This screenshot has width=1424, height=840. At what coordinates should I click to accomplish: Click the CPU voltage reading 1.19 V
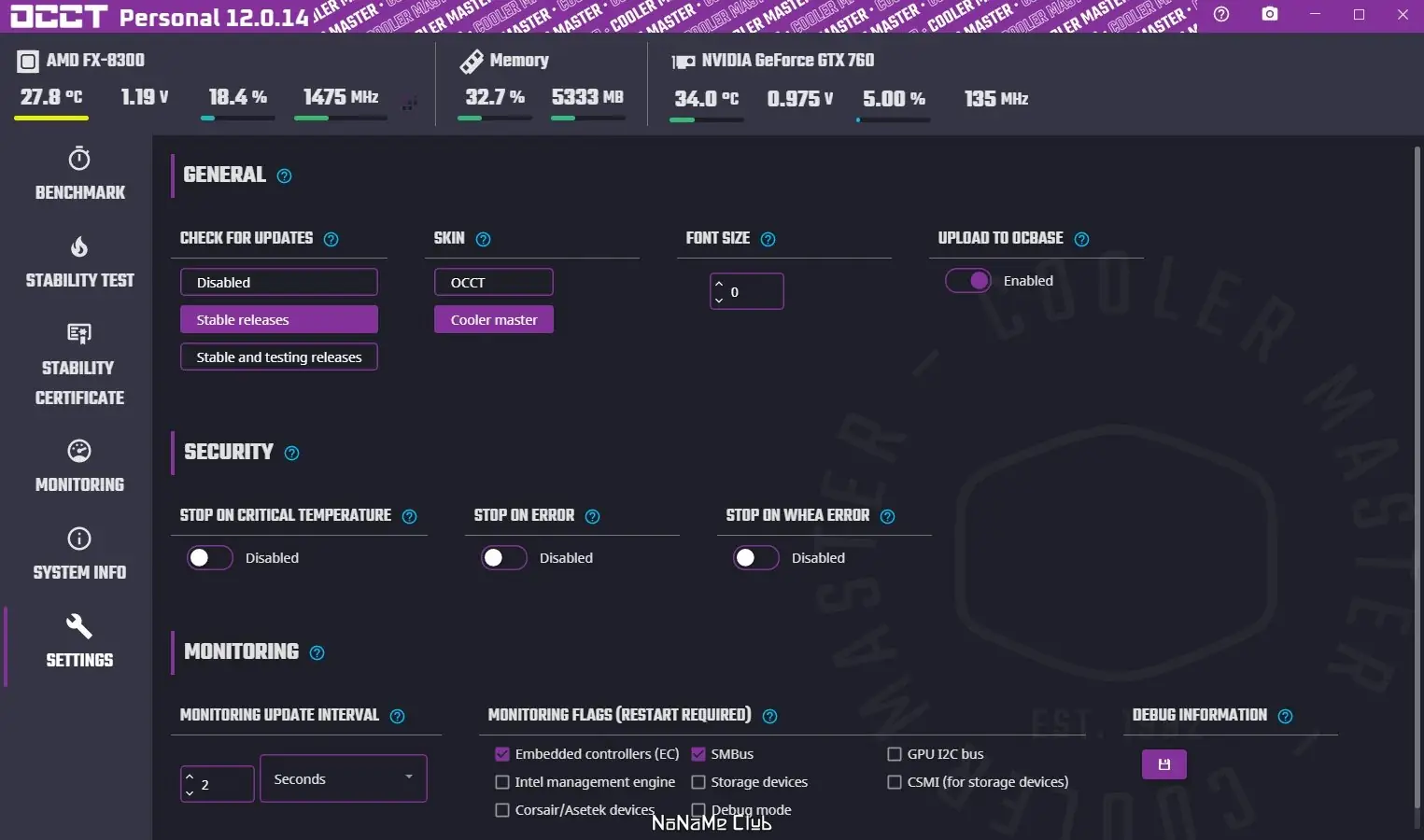coord(145,96)
